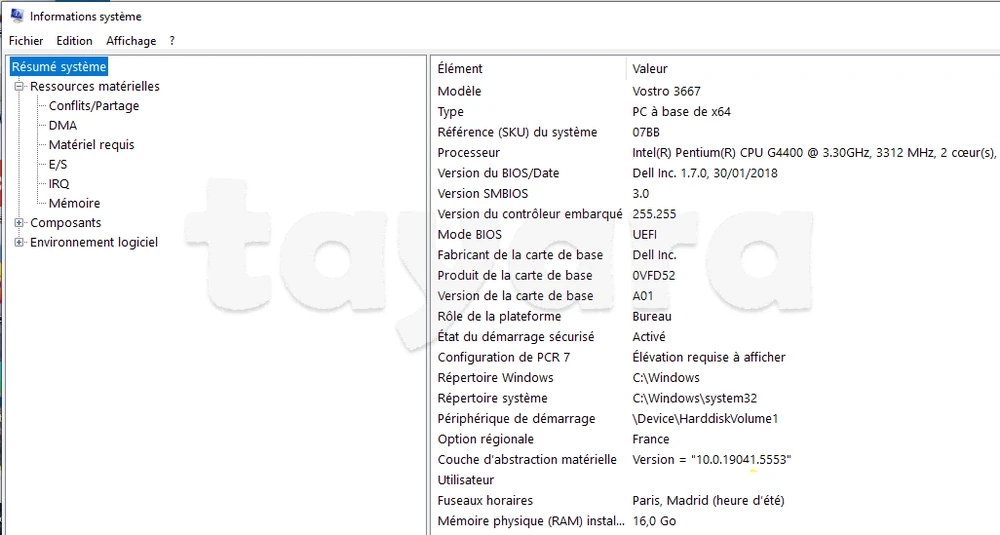The width and height of the screenshot is (1000, 535).
Task: Select Résumé système in the tree
Action: pos(58,67)
